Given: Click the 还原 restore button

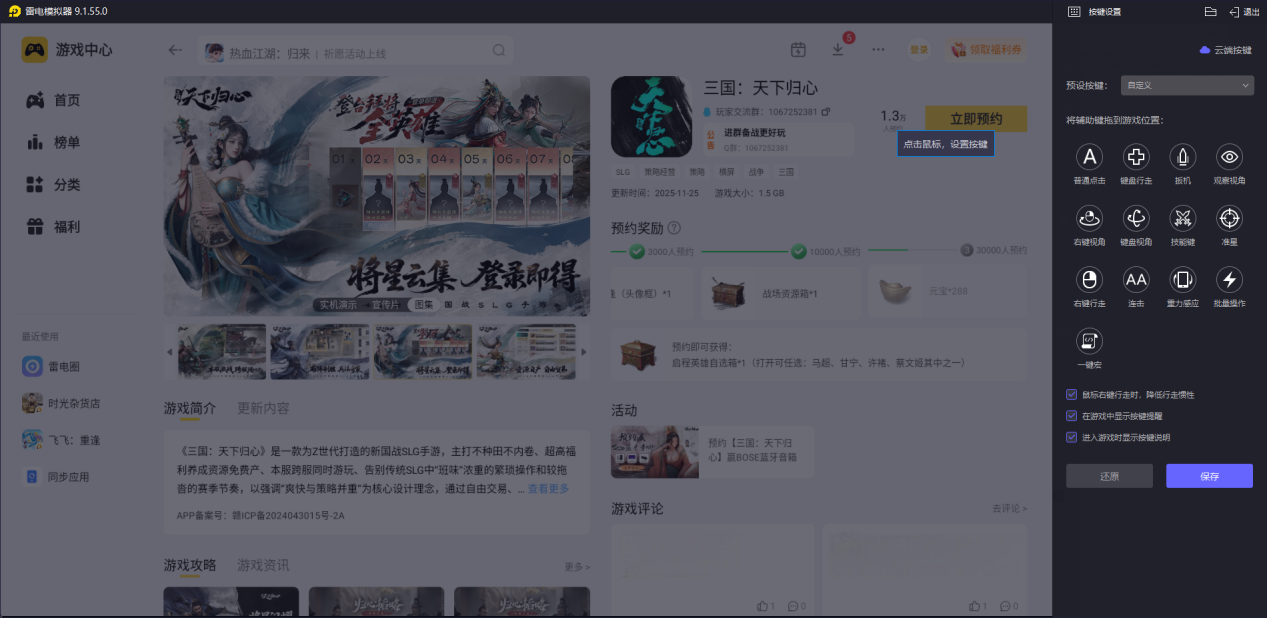Looking at the screenshot, I should [x=1109, y=476].
